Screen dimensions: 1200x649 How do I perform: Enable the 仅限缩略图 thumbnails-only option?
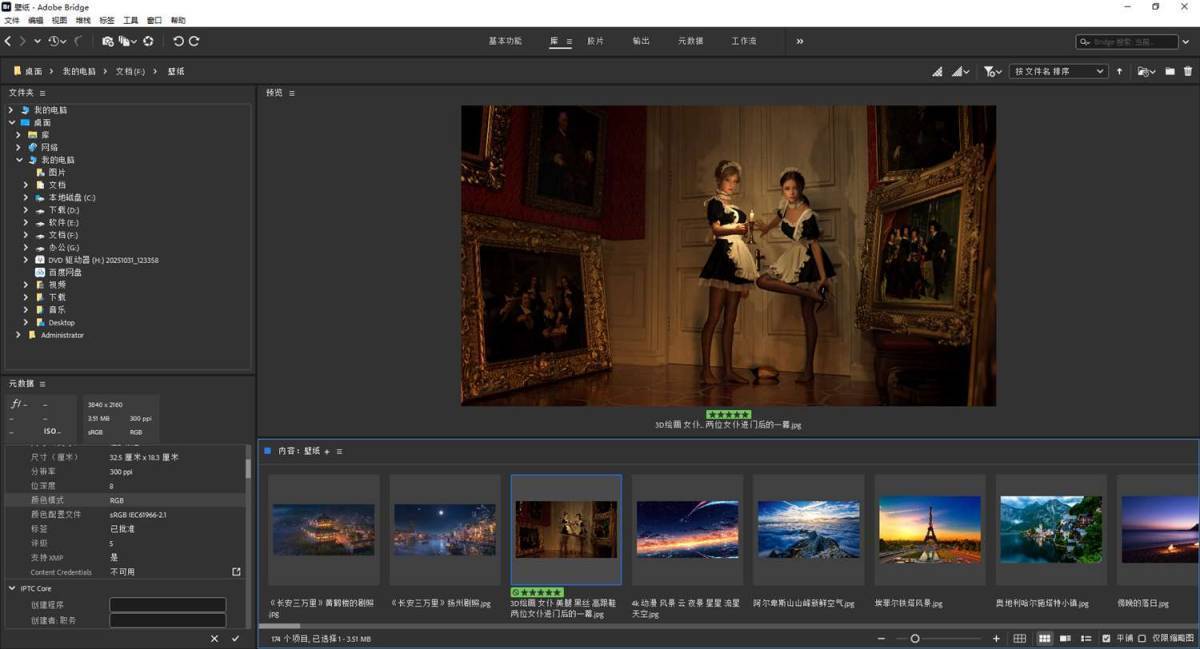click(x=1142, y=639)
